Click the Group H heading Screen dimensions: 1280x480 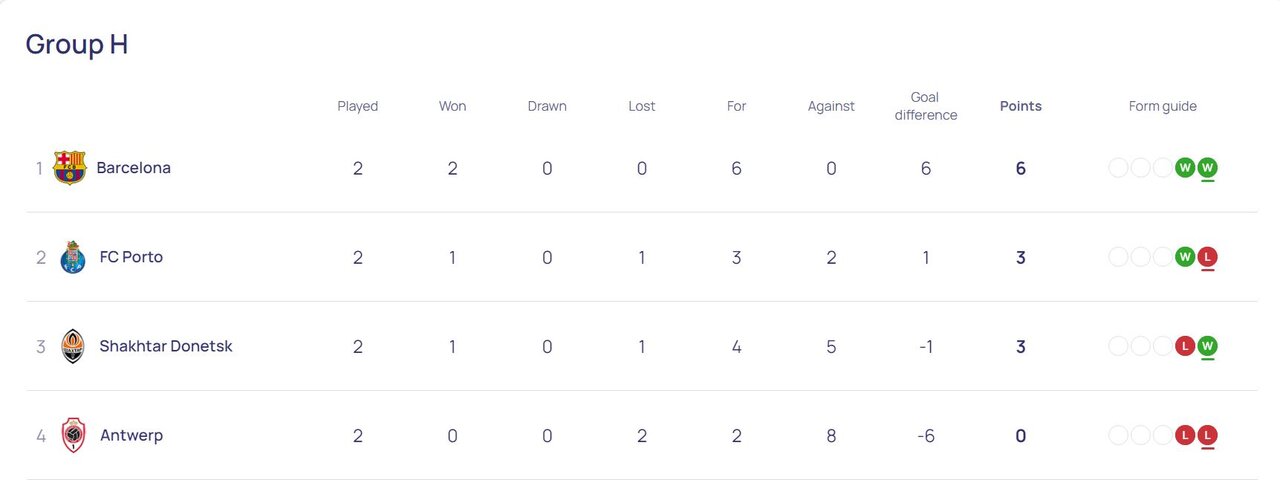coord(77,44)
